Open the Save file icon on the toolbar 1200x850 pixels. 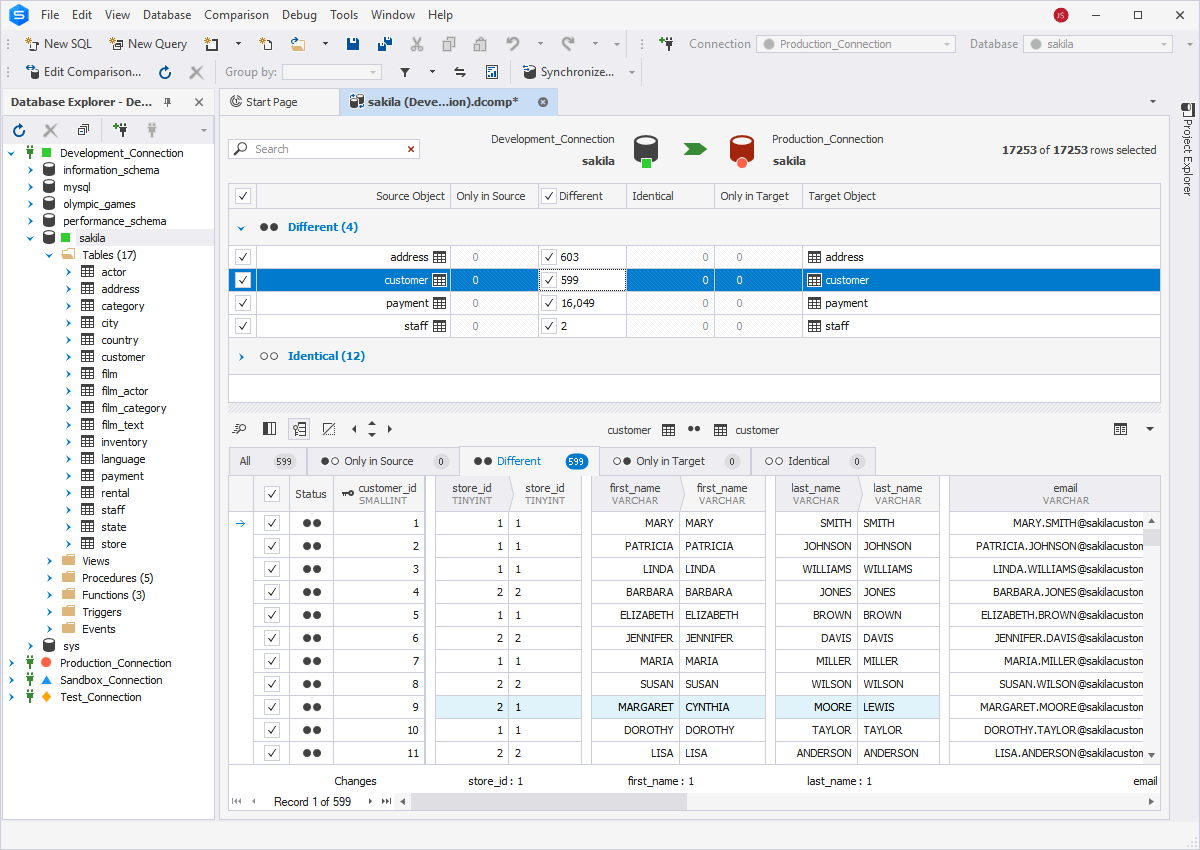(x=352, y=44)
